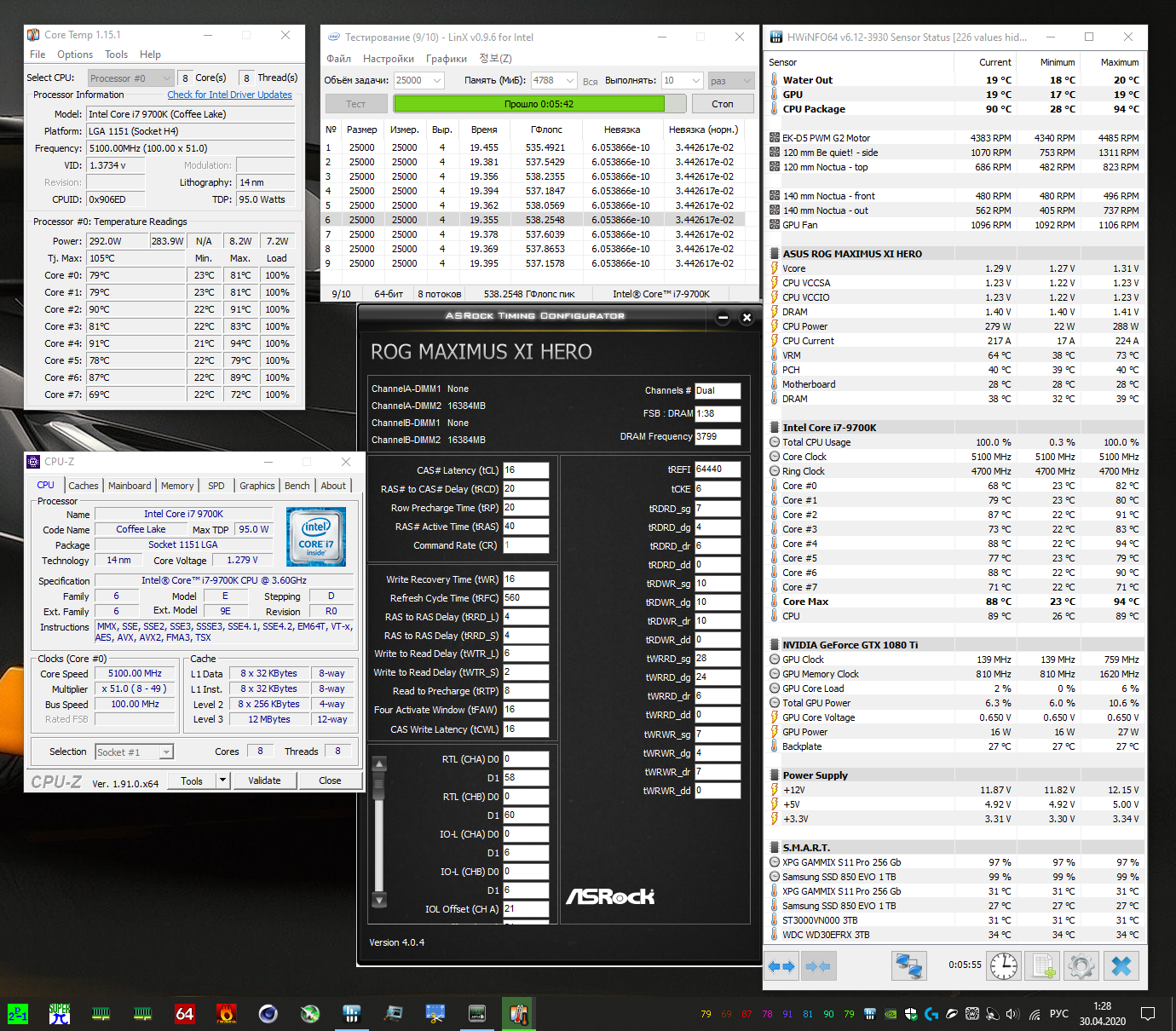Open the Cinema 4D sphere taskbar icon
This screenshot has width=1176, height=1031.
(x=268, y=1014)
